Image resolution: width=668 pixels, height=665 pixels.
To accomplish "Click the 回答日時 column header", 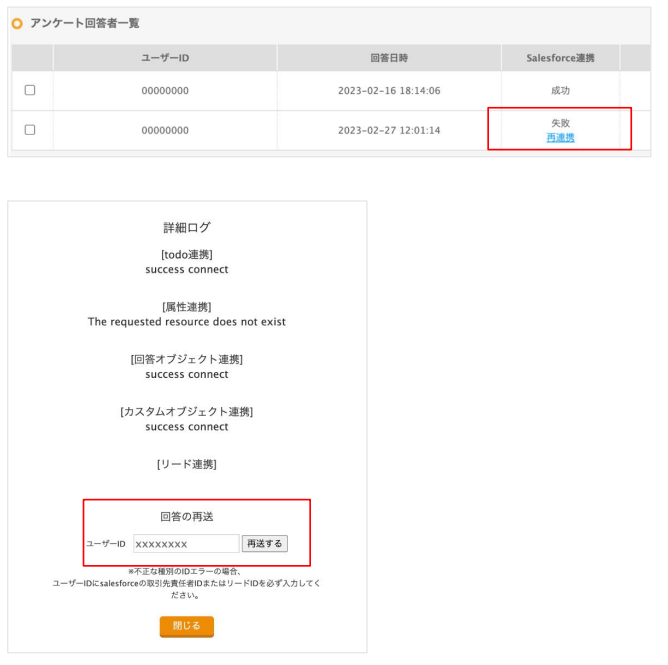I will 389,58.
